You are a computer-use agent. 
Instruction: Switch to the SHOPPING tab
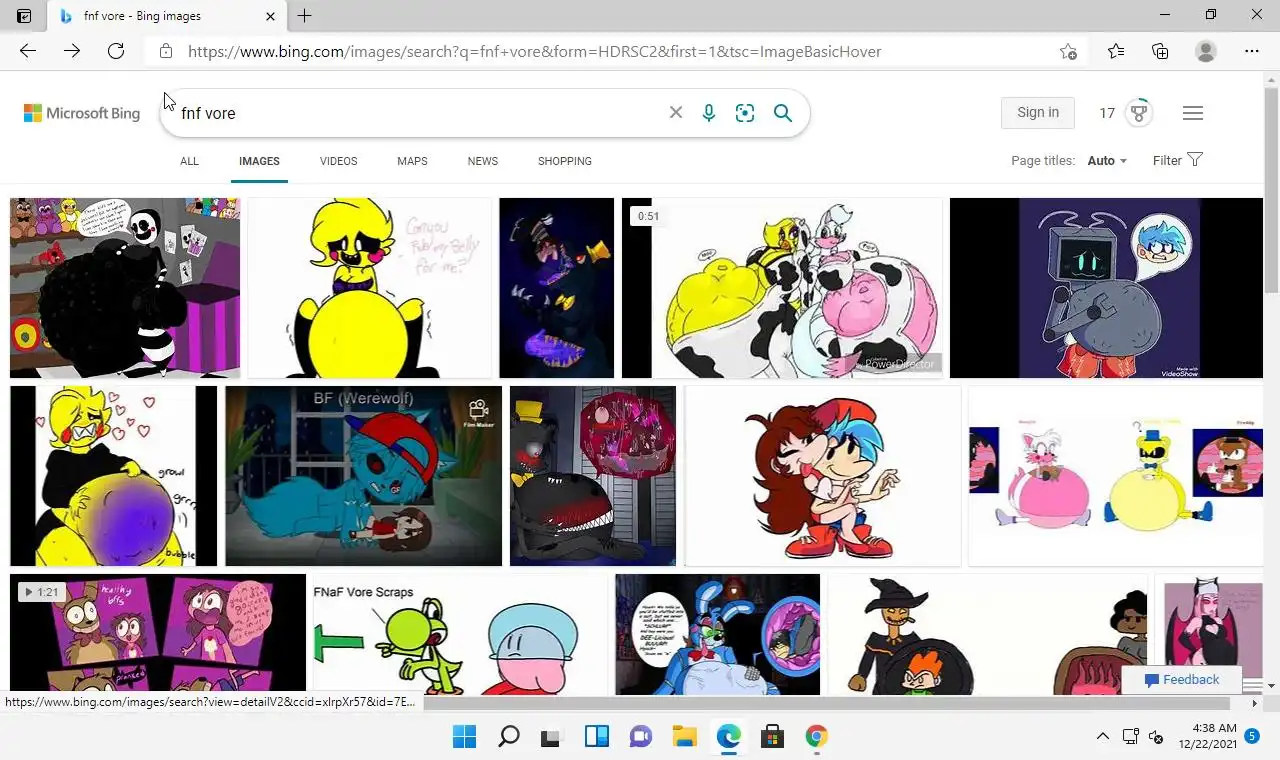click(565, 161)
